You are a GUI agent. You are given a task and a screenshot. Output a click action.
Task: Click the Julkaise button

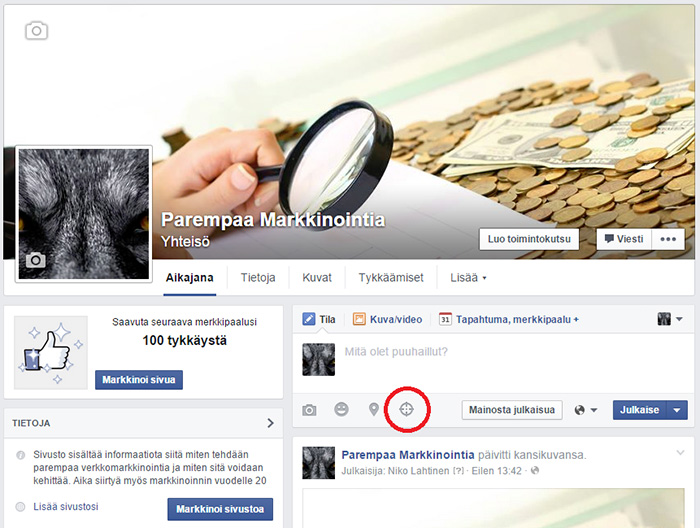pyautogui.click(x=640, y=410)
